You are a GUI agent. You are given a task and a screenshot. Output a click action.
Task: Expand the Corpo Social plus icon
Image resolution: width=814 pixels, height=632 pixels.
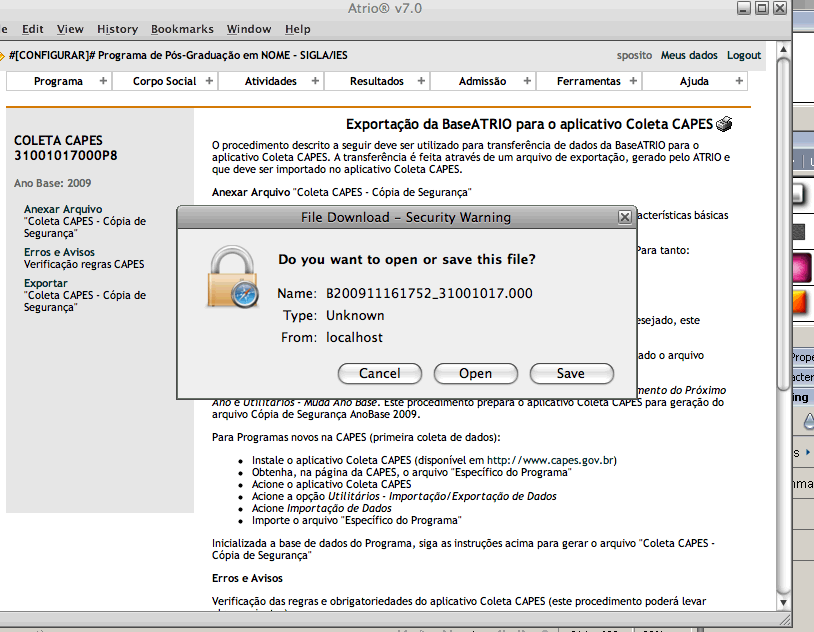[209, 81]
